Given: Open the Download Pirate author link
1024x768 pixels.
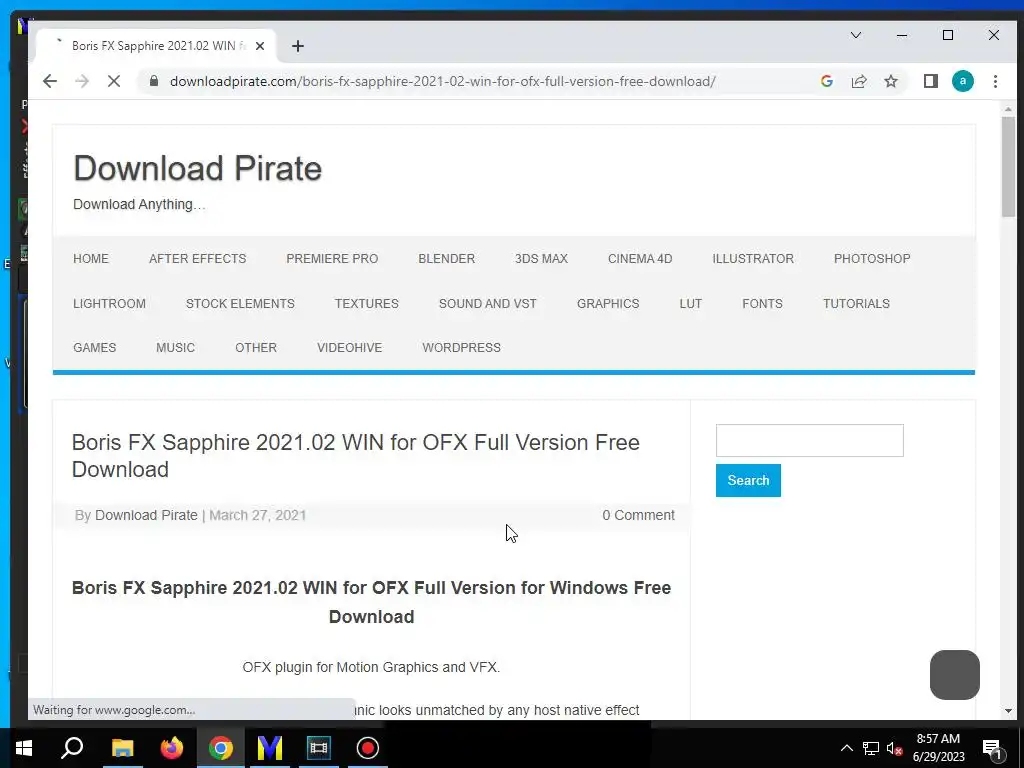Looking at the screenshot, I should (146, 515).
